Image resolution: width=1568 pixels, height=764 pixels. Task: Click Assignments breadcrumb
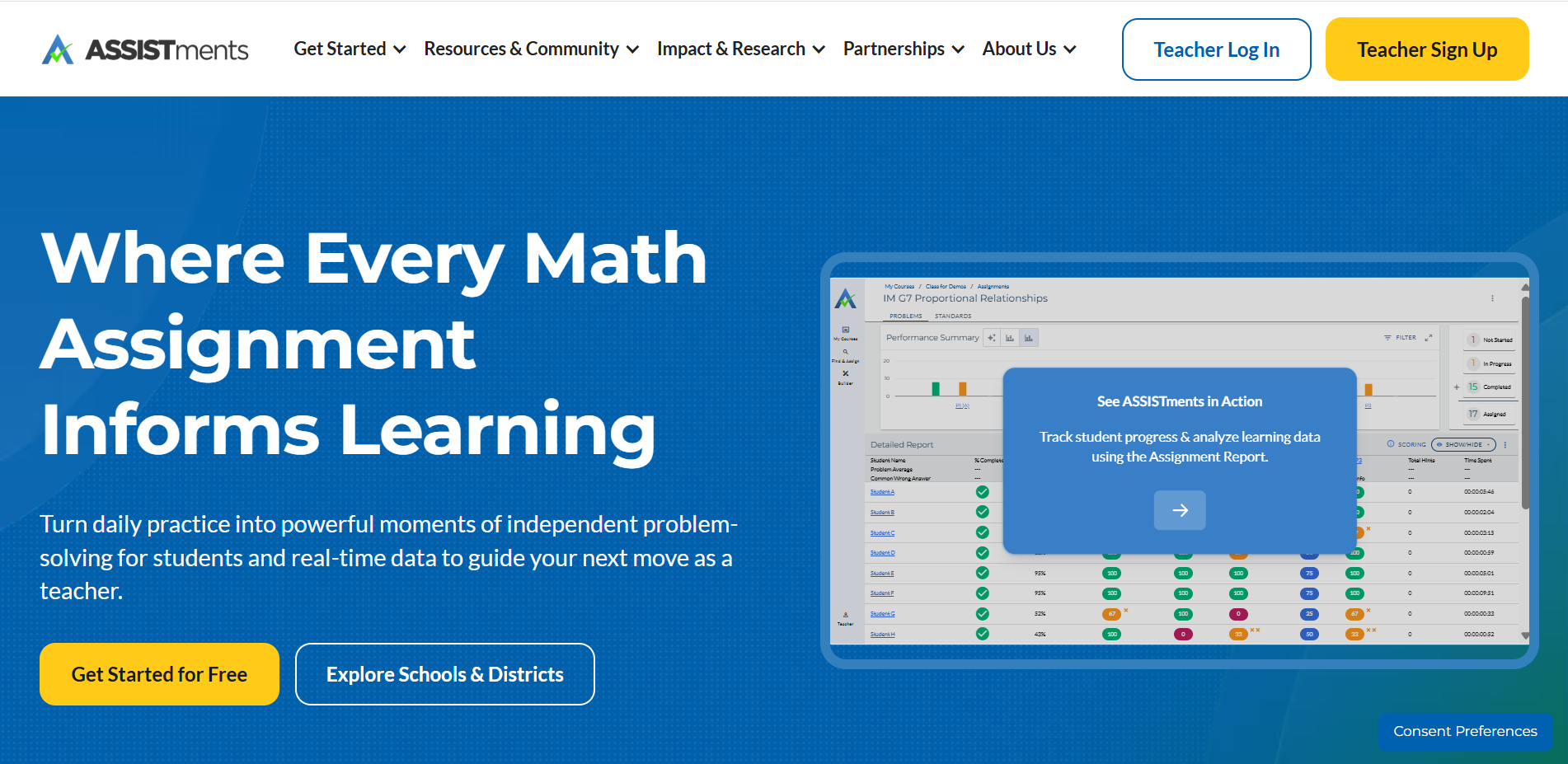pos(993,287)
